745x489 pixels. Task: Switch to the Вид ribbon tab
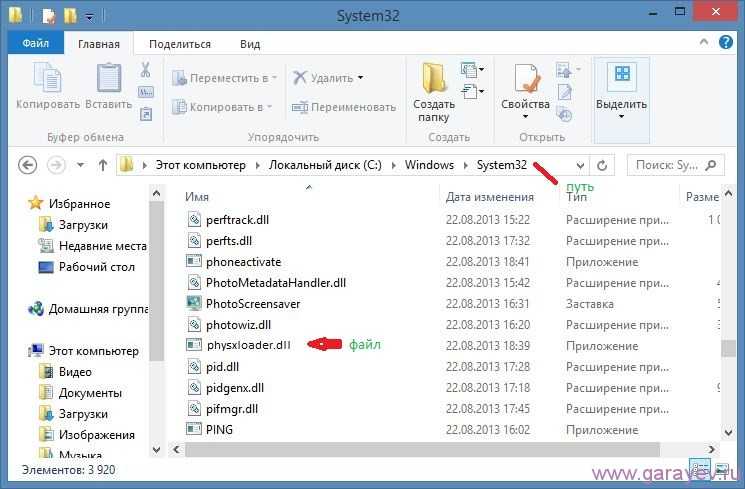coord(250,44)
